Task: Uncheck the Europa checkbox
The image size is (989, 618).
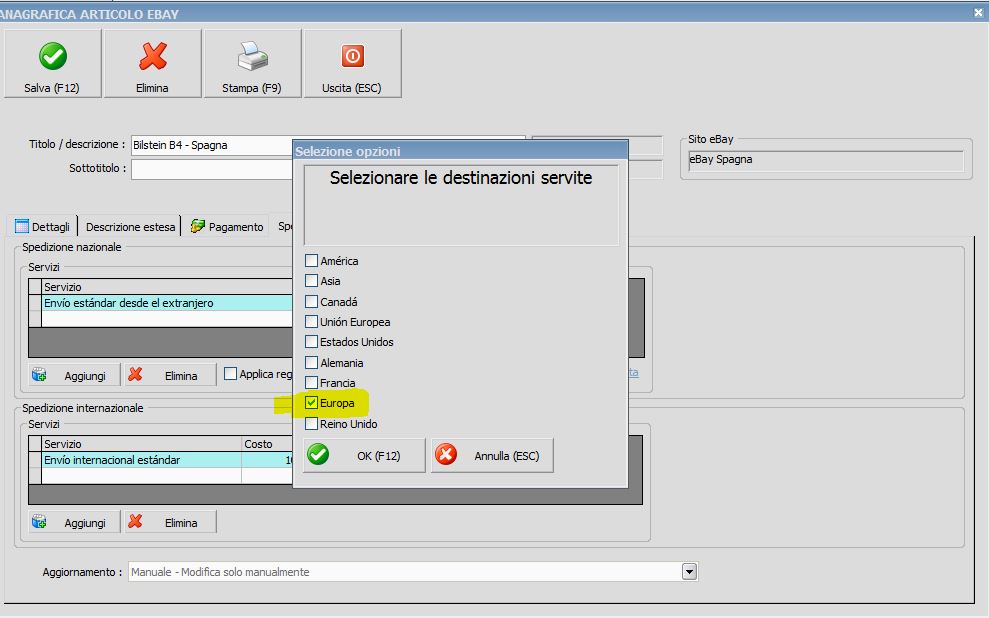Action: coord(312,403)
